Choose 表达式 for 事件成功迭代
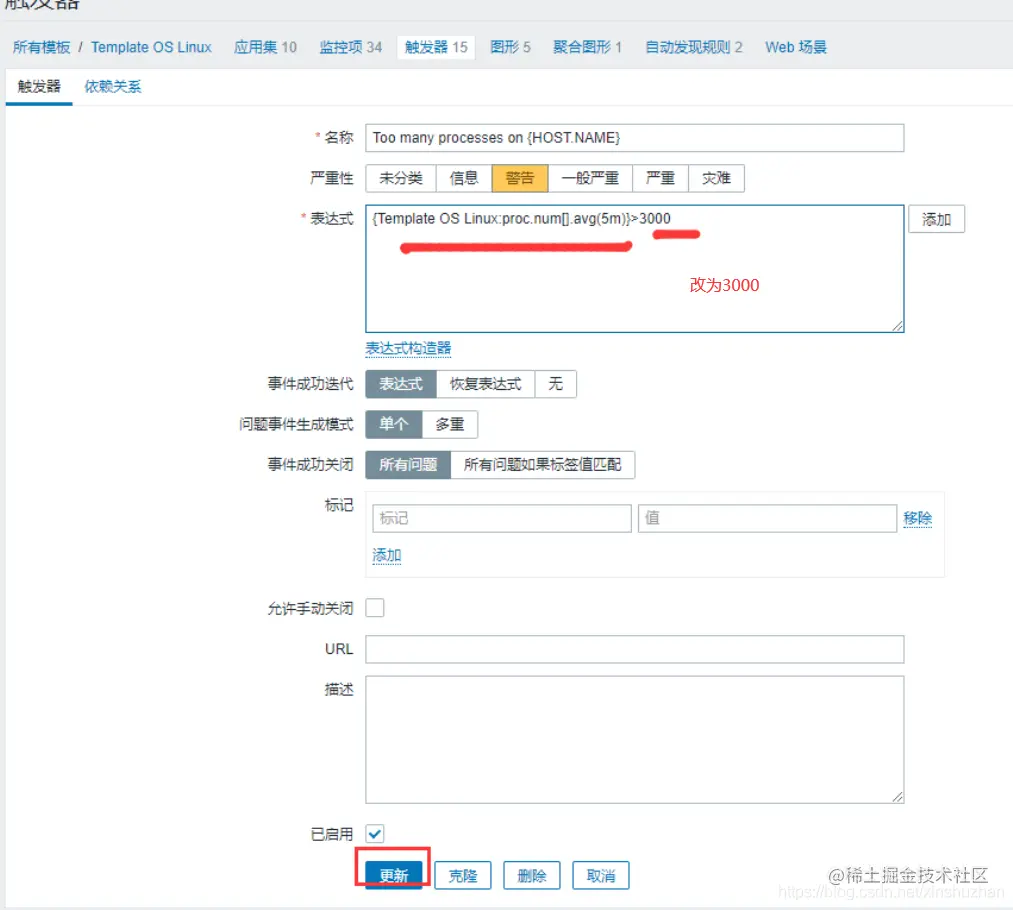The width and height of the screenshot is (1013, 910). pos(401,384)
